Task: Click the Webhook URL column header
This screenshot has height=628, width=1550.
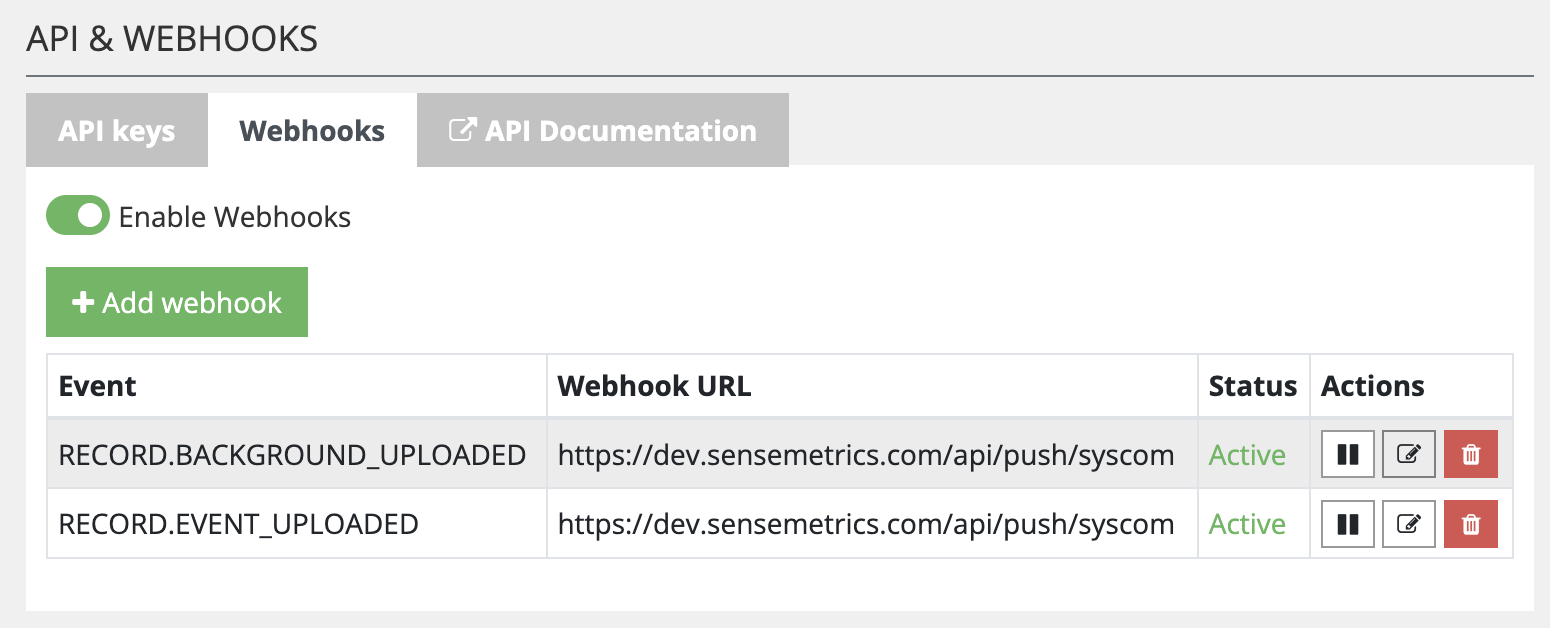Action: [x=654, y=386]
